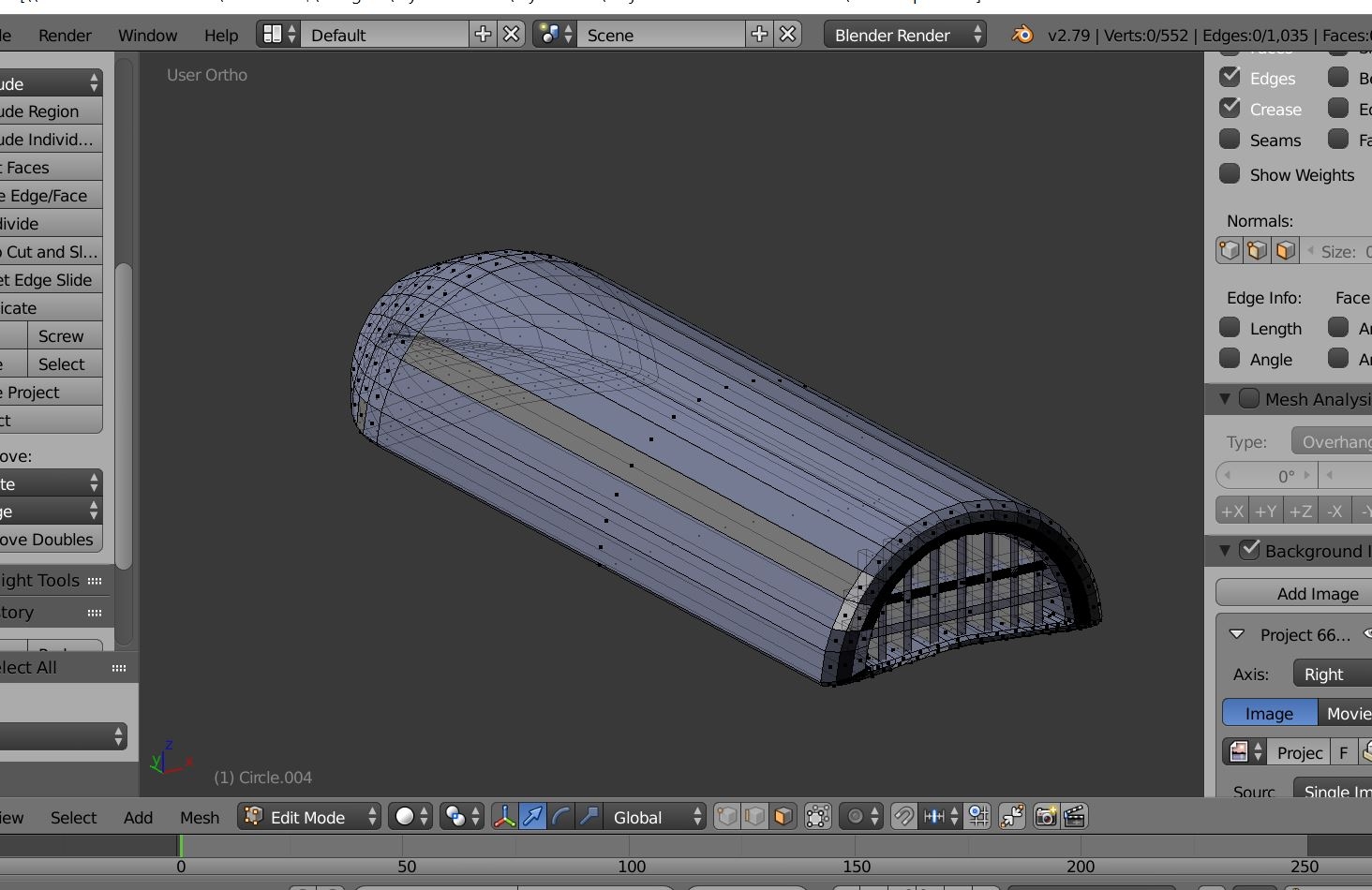The image size is (1372, 890).
Task: Turn on Show Weights checkbox
Action: [x=1230, y=174]
